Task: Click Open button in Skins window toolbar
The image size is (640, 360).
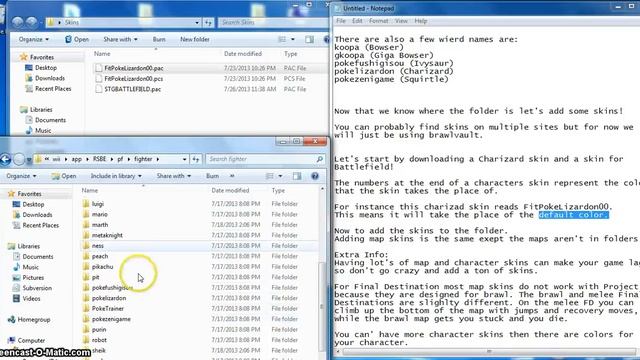Action: pos(77,39)
